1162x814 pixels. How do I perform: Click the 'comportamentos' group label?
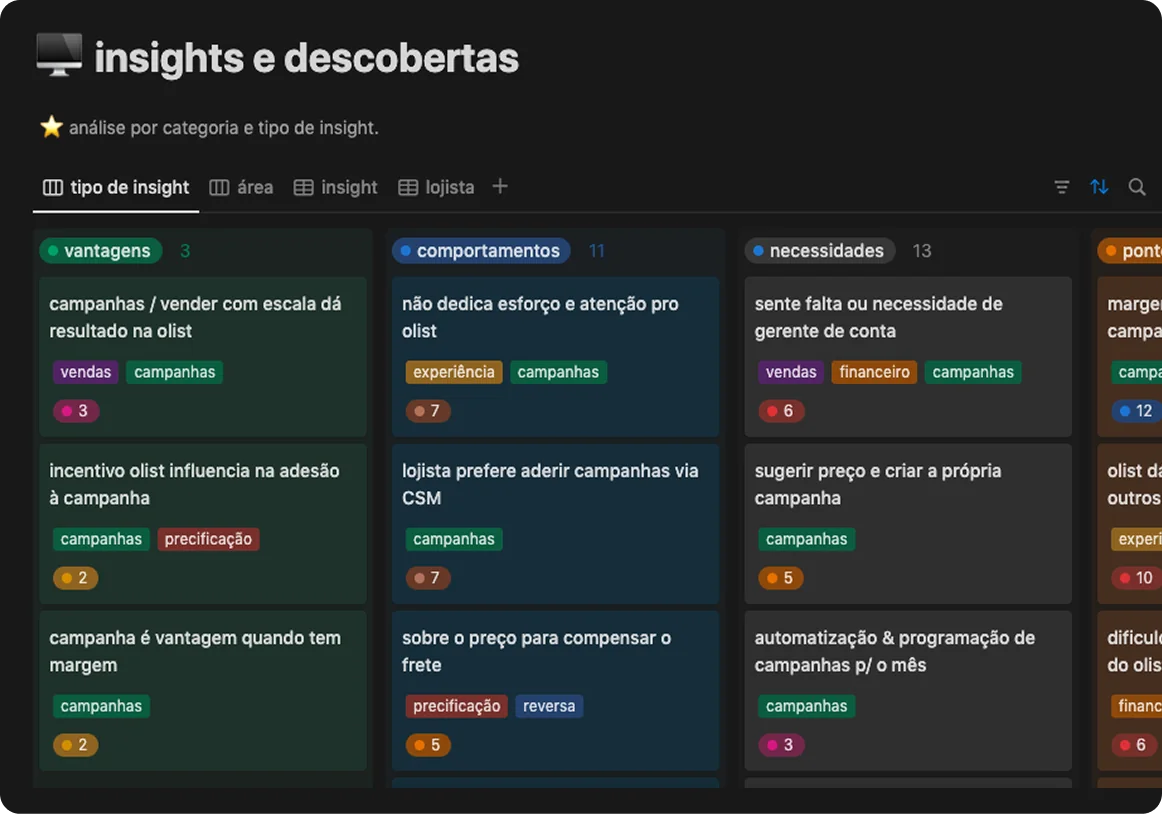[x=481, y=251]
